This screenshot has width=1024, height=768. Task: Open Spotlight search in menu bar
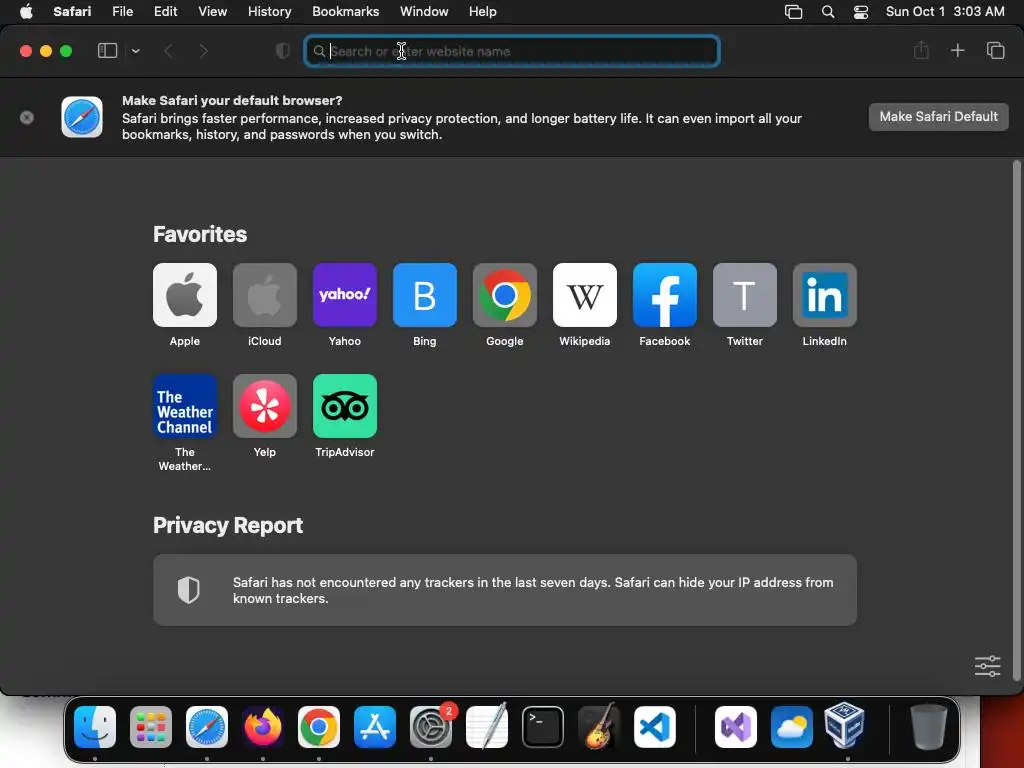827,12
